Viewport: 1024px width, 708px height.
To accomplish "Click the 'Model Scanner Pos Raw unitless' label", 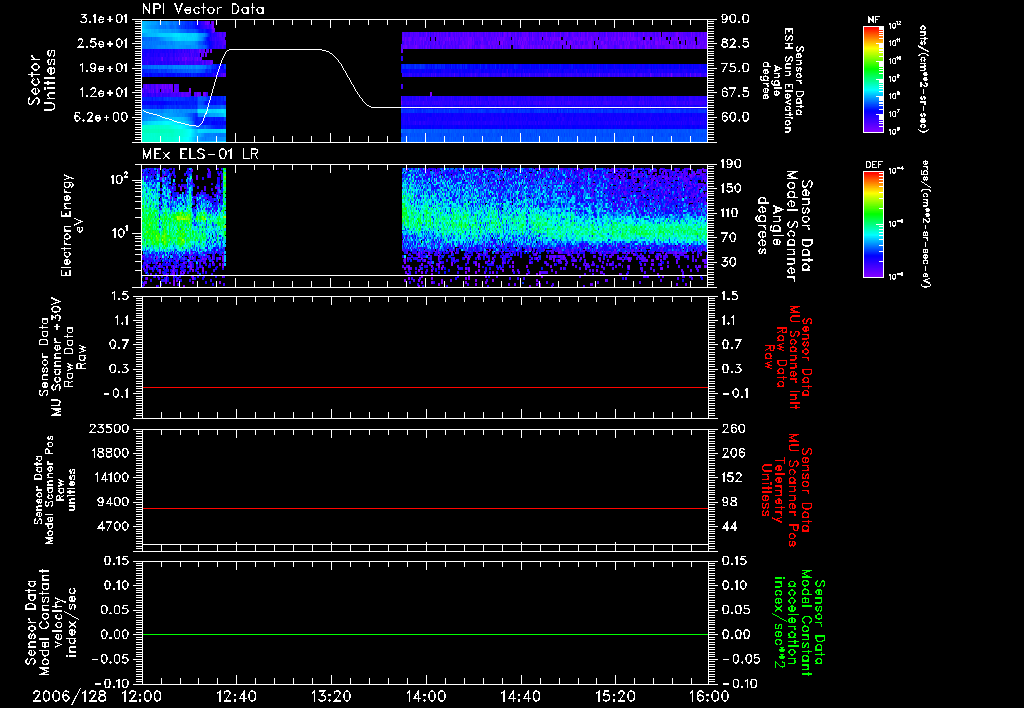I will (55, 490).
